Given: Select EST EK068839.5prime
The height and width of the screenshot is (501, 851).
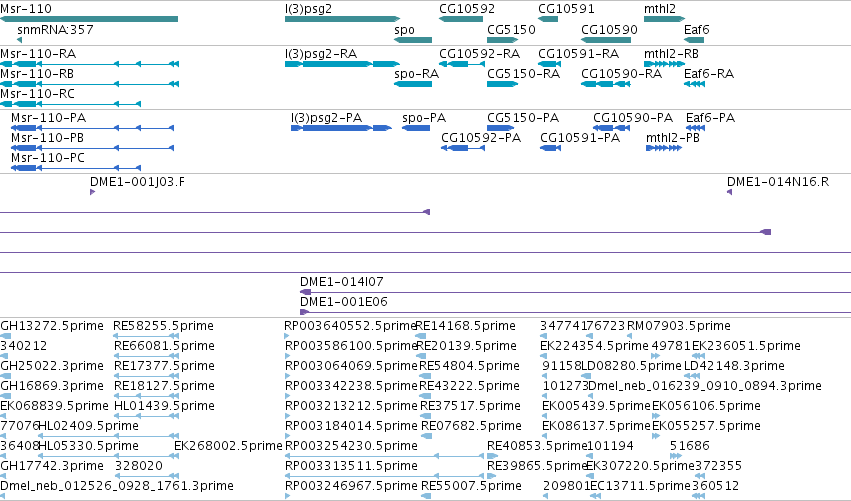Looking at the screenshot, I should [54, 406].
